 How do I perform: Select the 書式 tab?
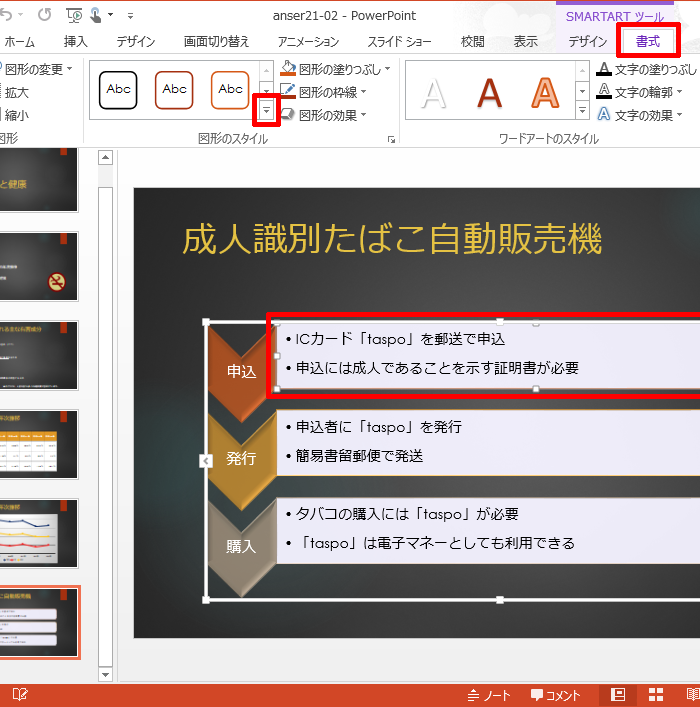coord(648,41)
